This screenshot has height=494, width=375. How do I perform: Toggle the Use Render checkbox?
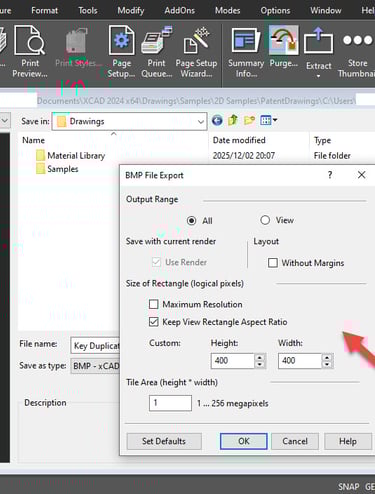156,262
